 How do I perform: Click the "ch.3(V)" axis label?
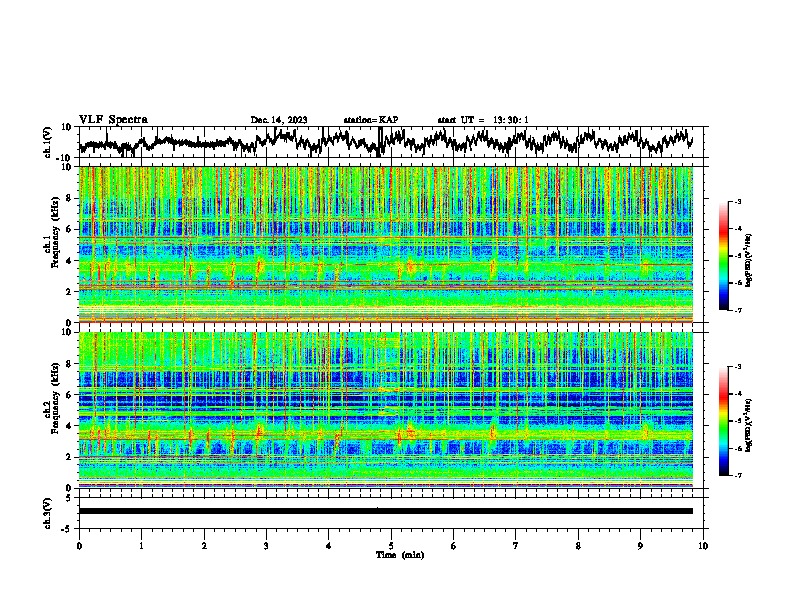[x=48, y=513]
